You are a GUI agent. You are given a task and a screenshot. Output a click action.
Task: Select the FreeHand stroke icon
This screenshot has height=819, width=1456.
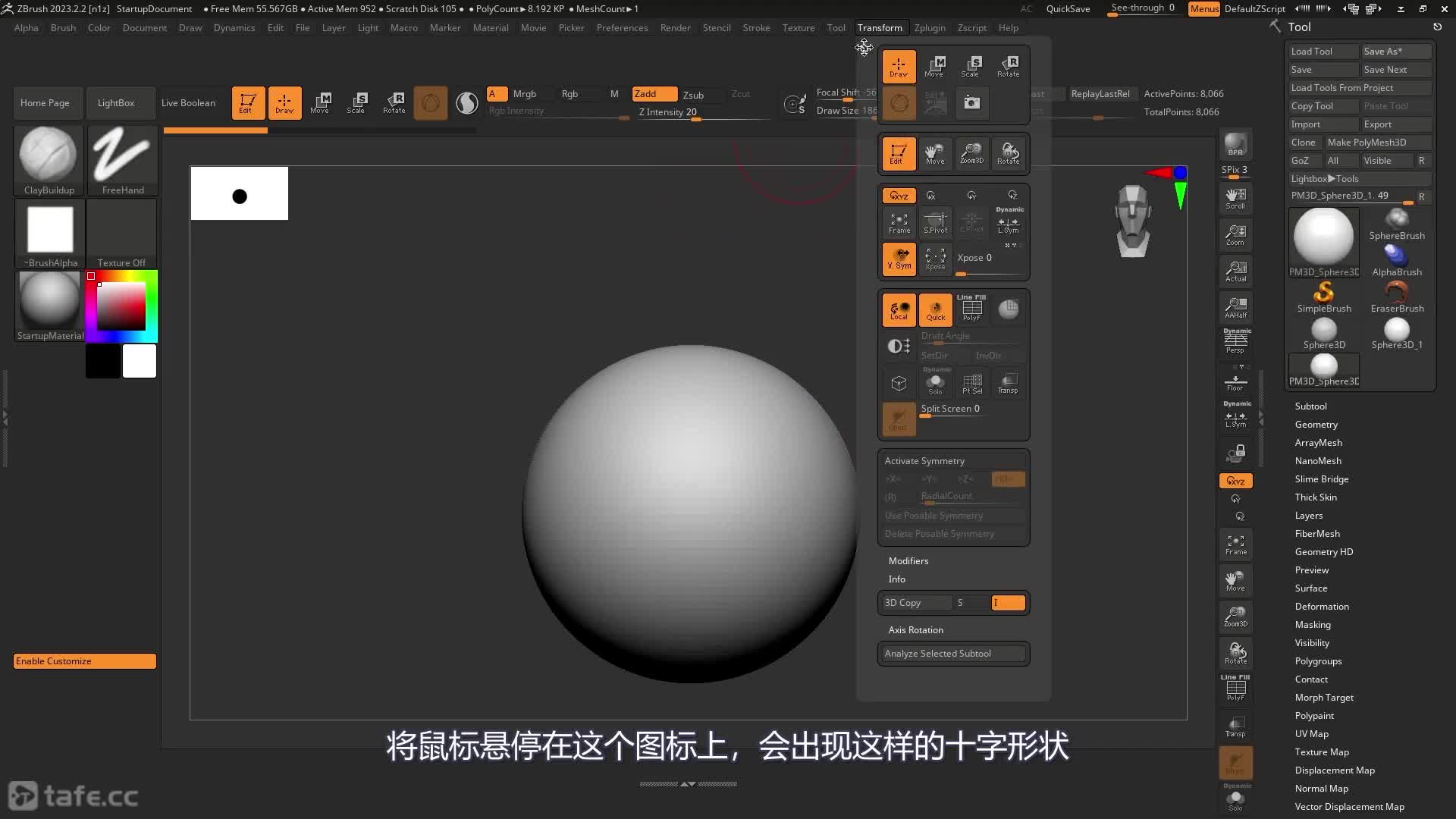coord(122,155)
